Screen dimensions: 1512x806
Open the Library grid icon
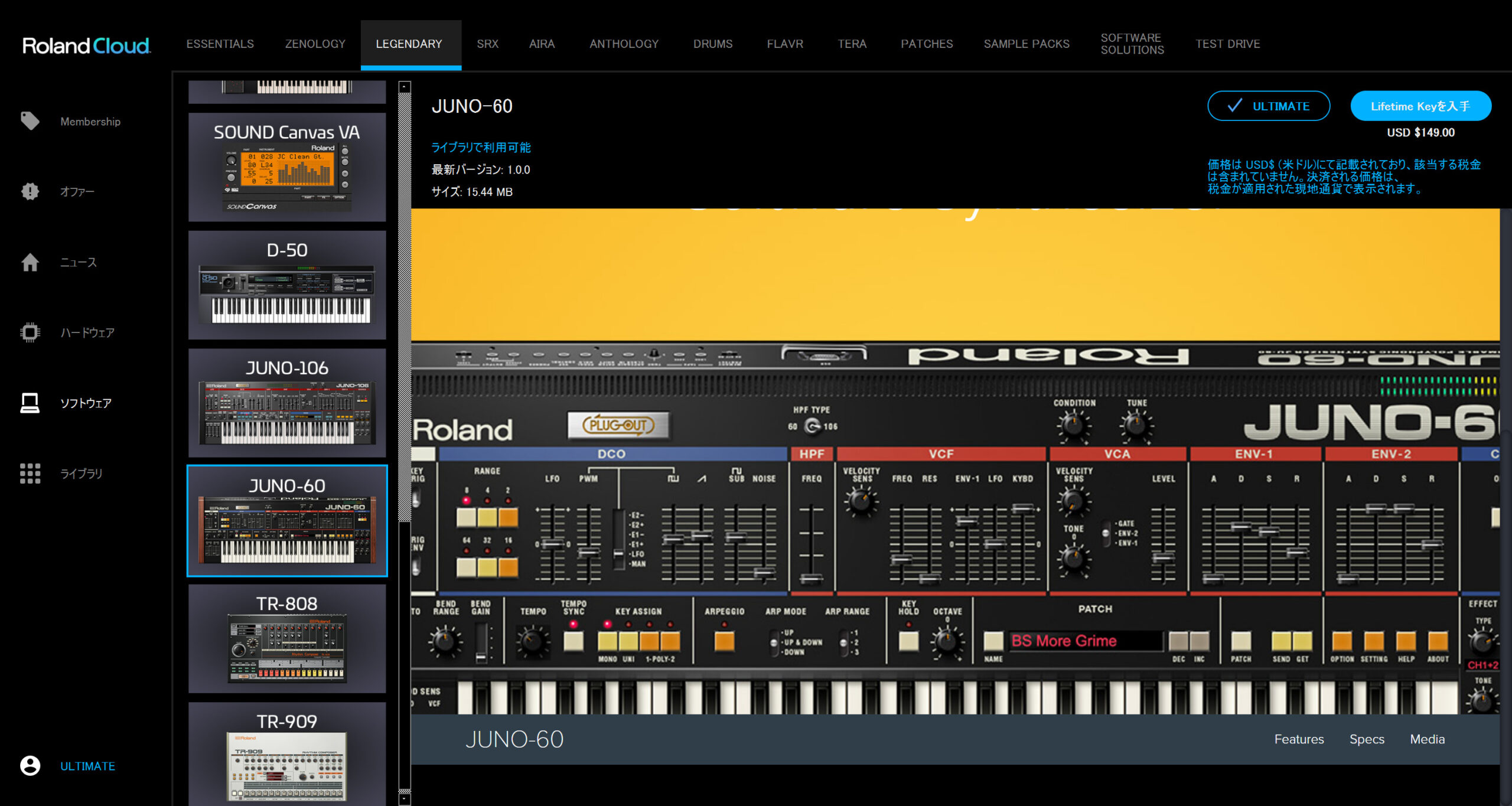click(x=30, y=473)
